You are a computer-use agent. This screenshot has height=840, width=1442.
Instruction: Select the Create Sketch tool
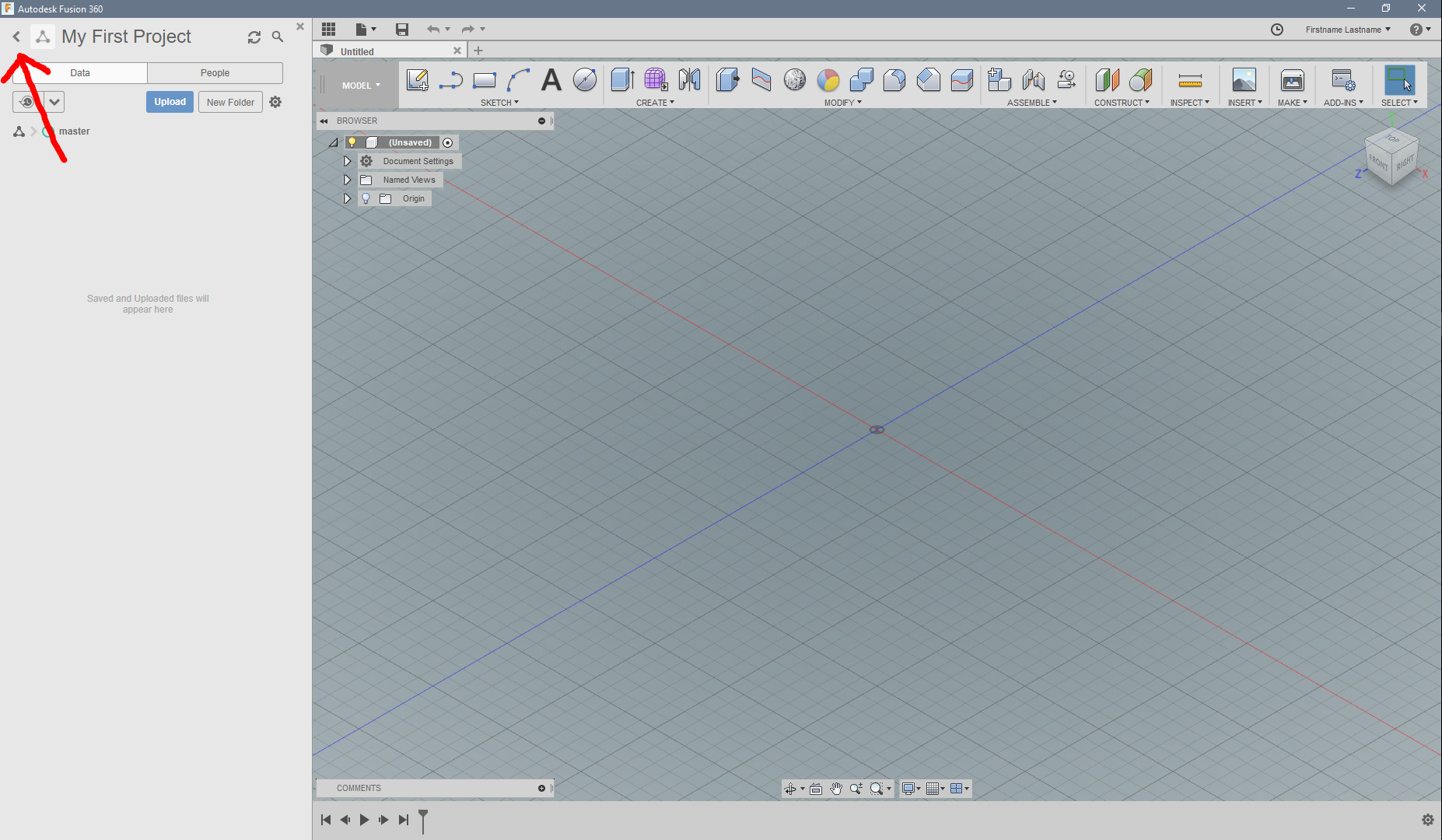coord(417,80)
